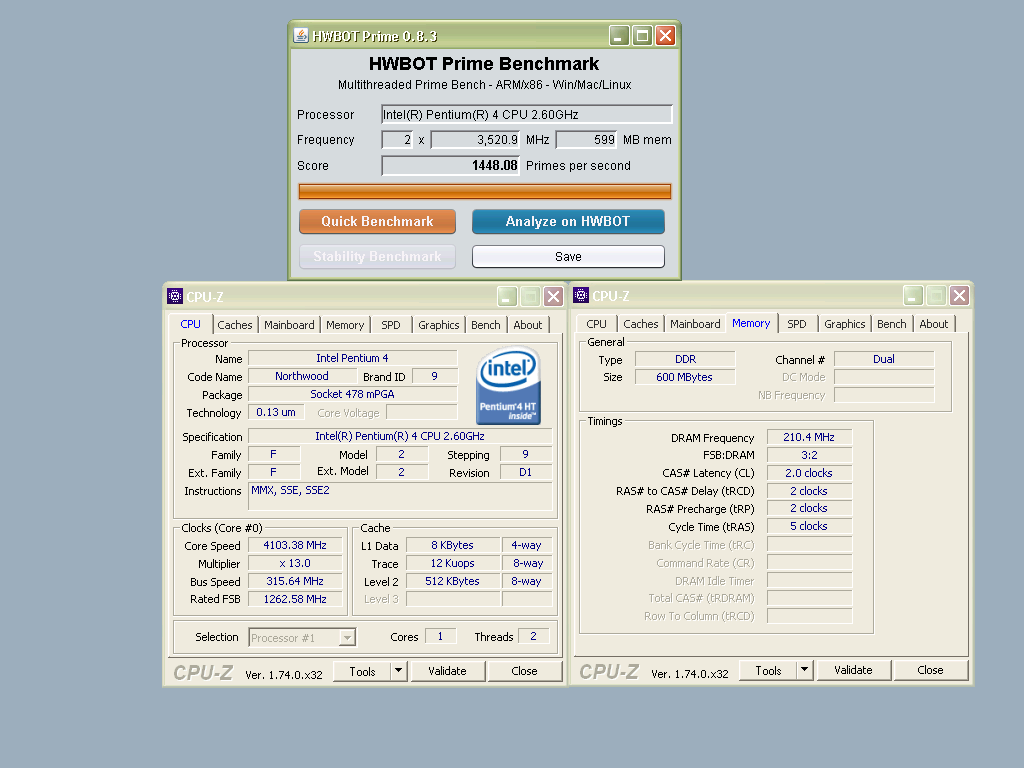Open Caches tab in right CPU-Z
1024x768 pixels.
[x=641, y=324]
